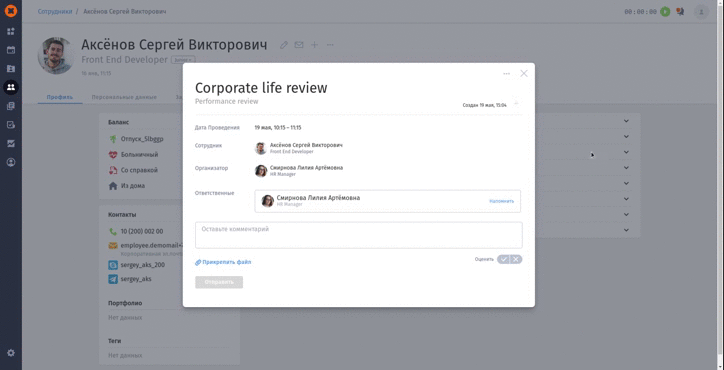This screenshot has width=724, height=370.
Task: Open the user avatar menu in top bar
Action: [x=701, y=12]
